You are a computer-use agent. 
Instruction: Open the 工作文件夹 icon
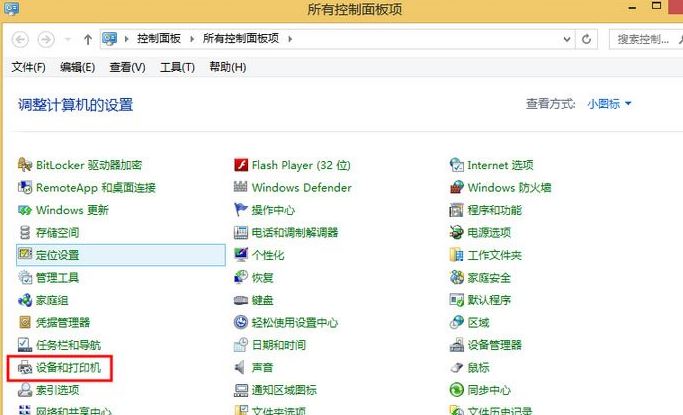tap(456, 255)
